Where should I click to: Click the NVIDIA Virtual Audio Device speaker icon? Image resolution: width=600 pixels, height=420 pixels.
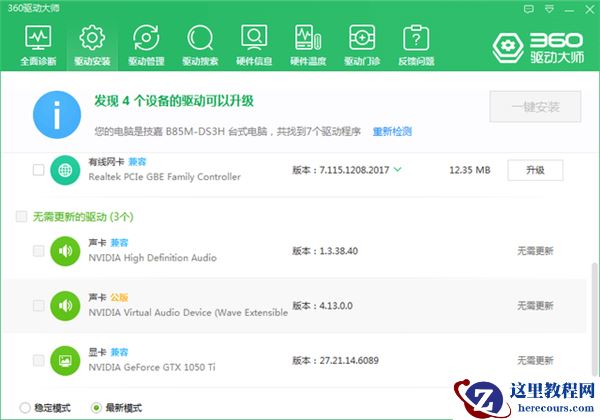point(65,306)
